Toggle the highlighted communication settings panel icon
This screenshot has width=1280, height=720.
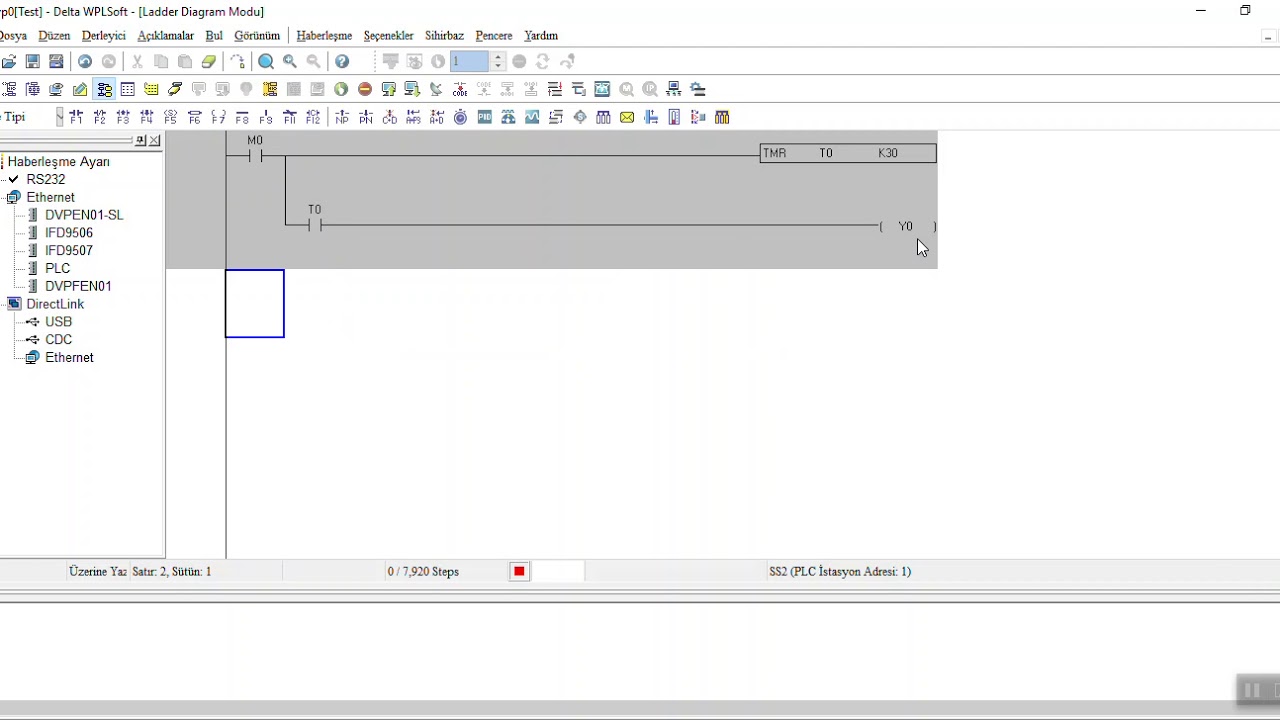point(104,89)
